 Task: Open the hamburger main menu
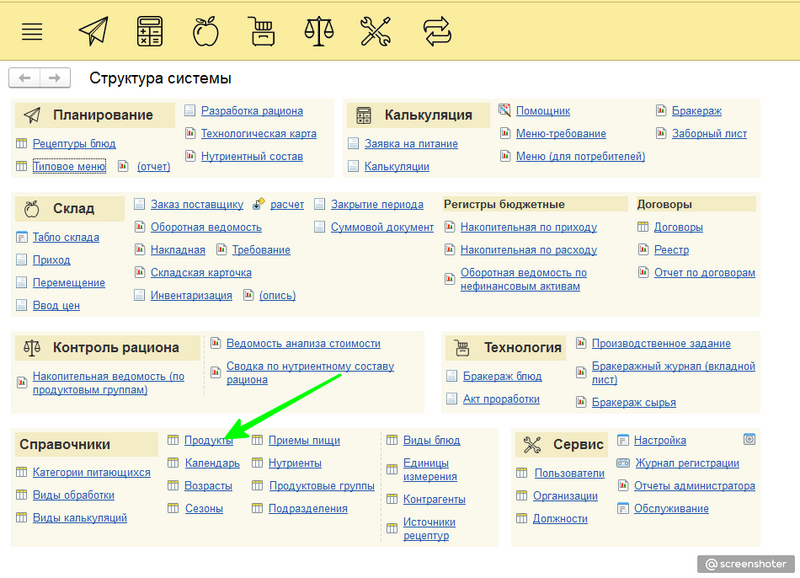(x=32, y=31)
